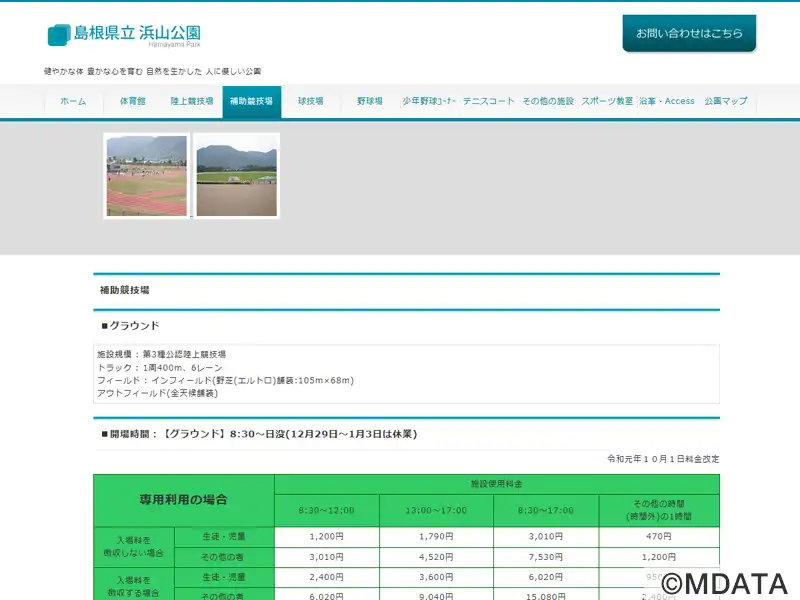Click the 8:30～12:00 time slot column header

(x=329, y=510)
